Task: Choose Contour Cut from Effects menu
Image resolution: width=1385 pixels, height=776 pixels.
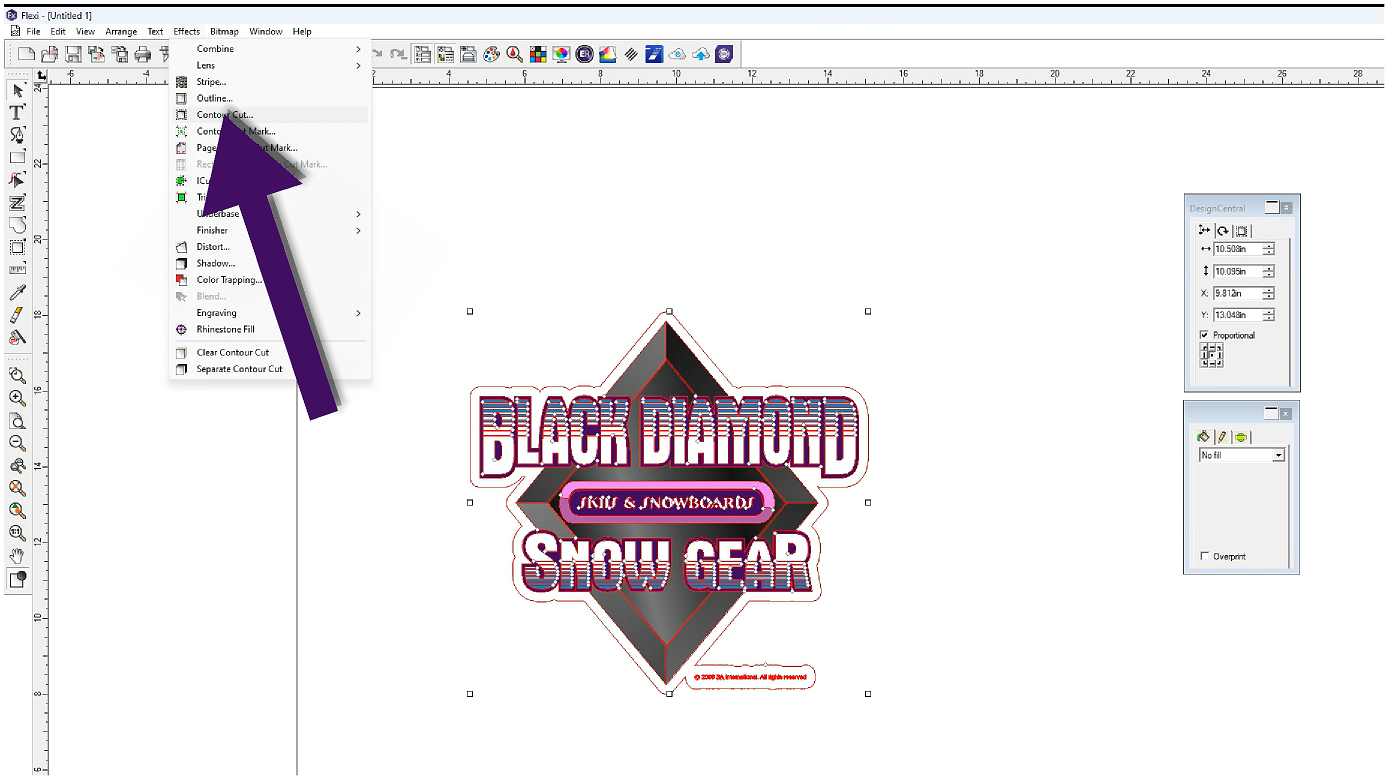Action: [269, 115]
